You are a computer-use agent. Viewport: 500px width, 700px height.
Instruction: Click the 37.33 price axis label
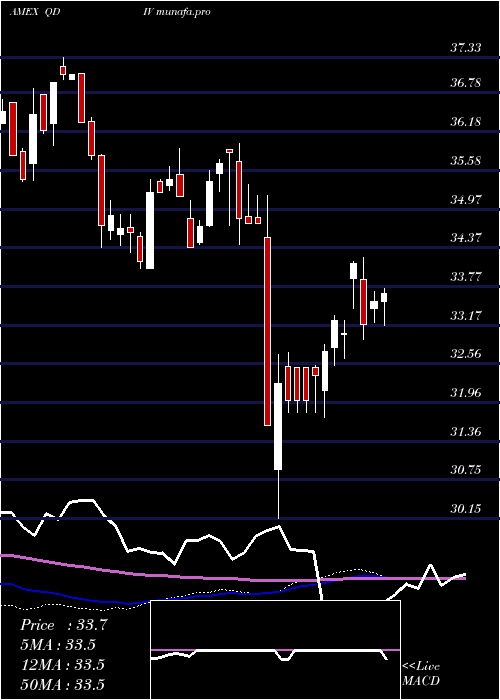(x=466, y=47)
